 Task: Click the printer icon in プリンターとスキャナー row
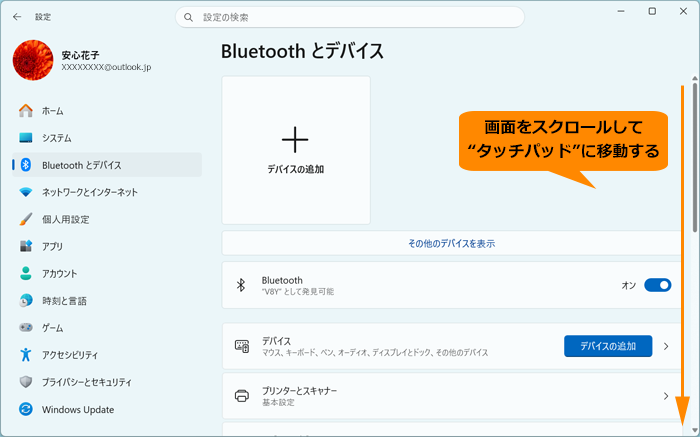[x=242, y=396]
